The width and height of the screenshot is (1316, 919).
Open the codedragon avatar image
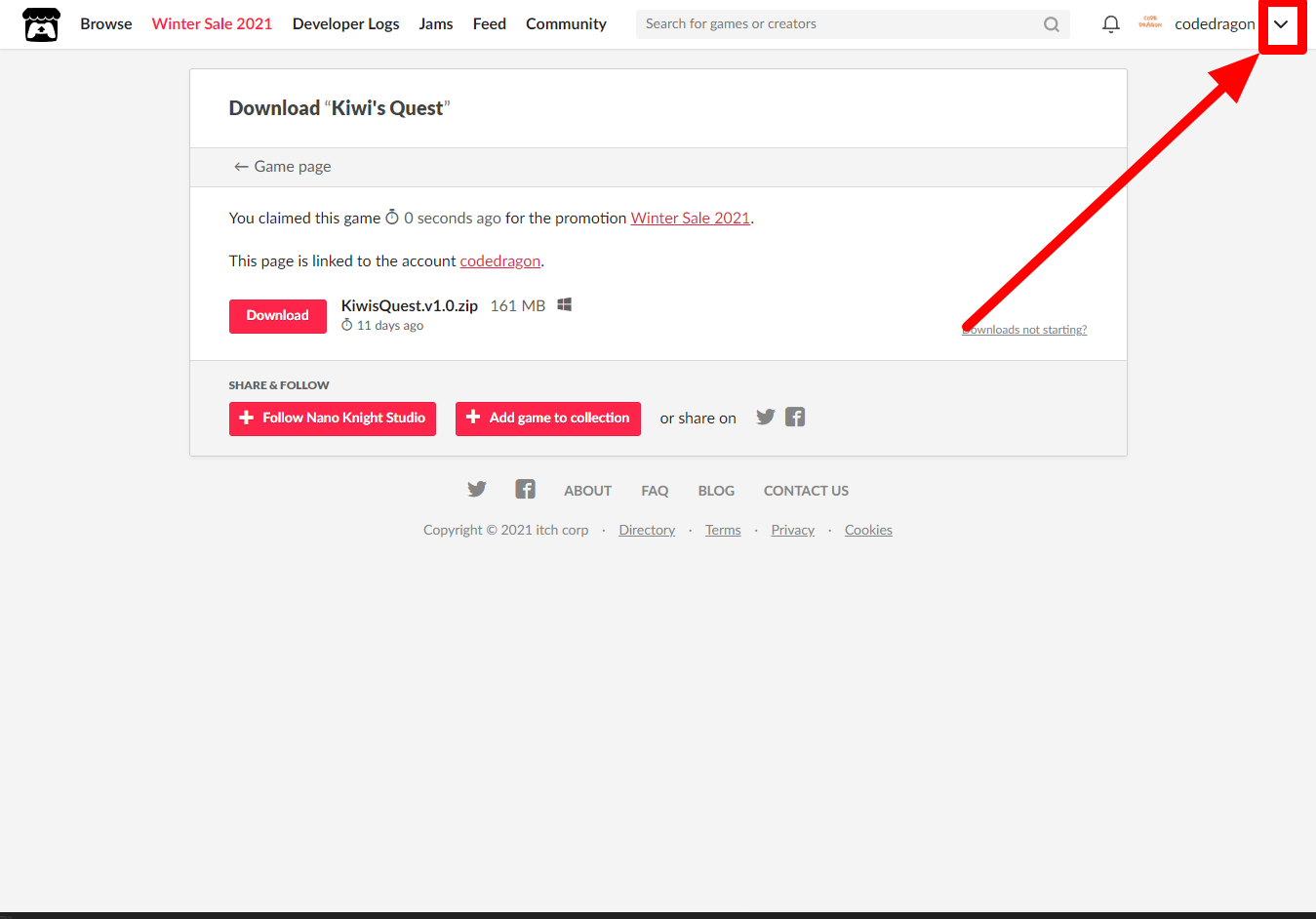pos(1150,23)
